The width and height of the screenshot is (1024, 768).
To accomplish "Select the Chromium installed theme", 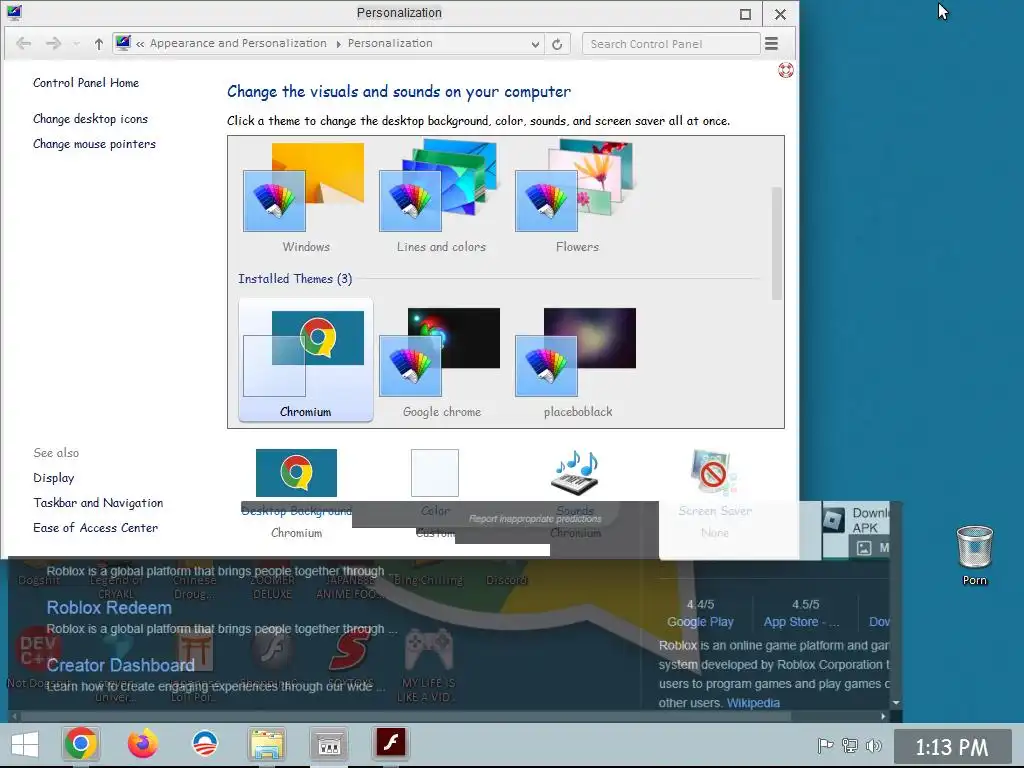I will [x=306, y=360].
